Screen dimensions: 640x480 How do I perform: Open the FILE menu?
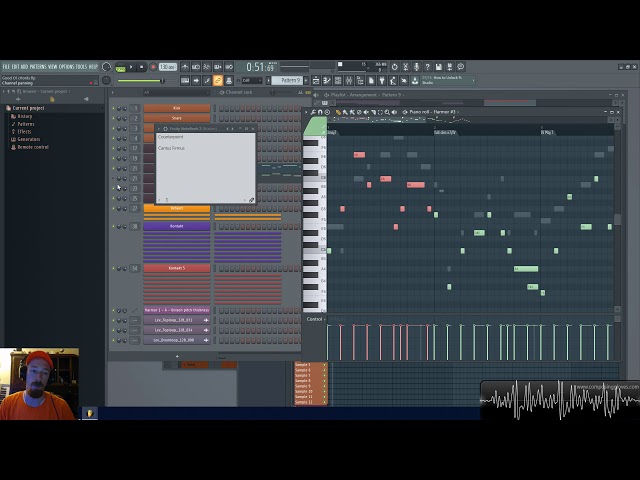pos(6,67)
